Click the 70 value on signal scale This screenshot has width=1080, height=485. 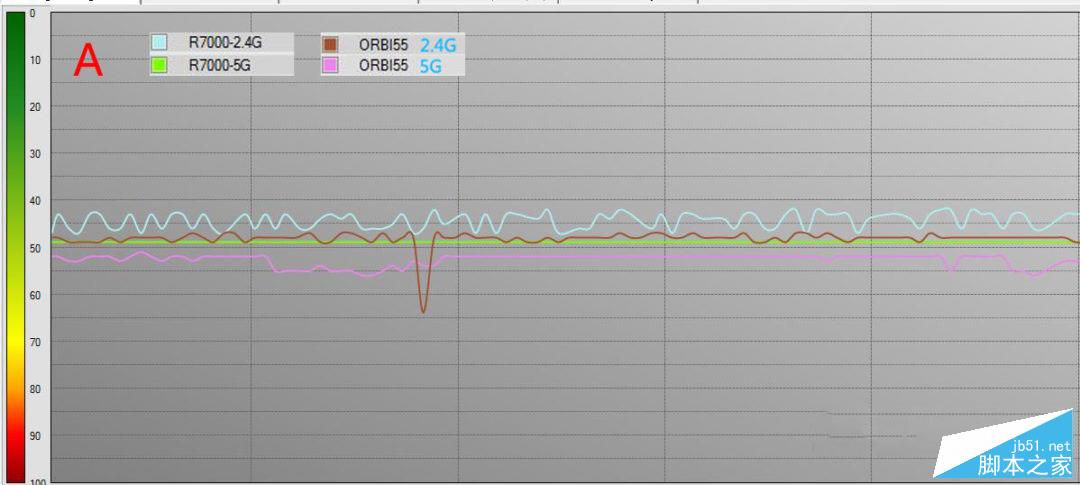click(x=36, y=342)
